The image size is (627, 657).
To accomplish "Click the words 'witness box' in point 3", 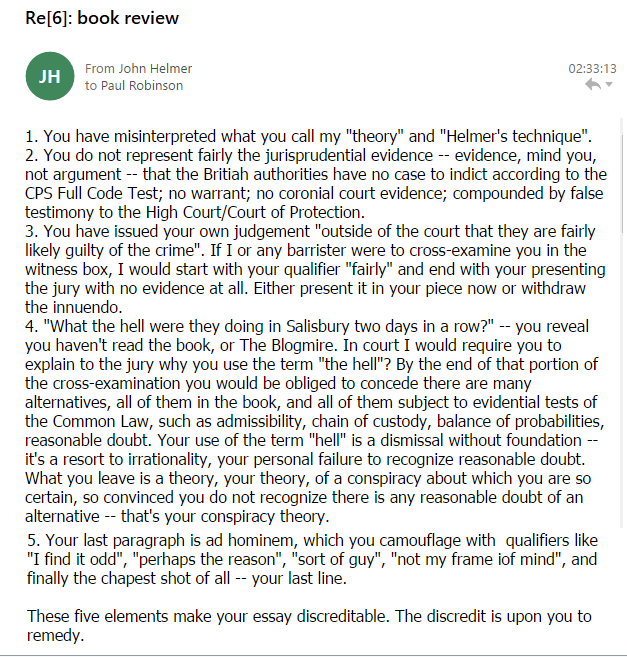I will click(x=68, y=269).
